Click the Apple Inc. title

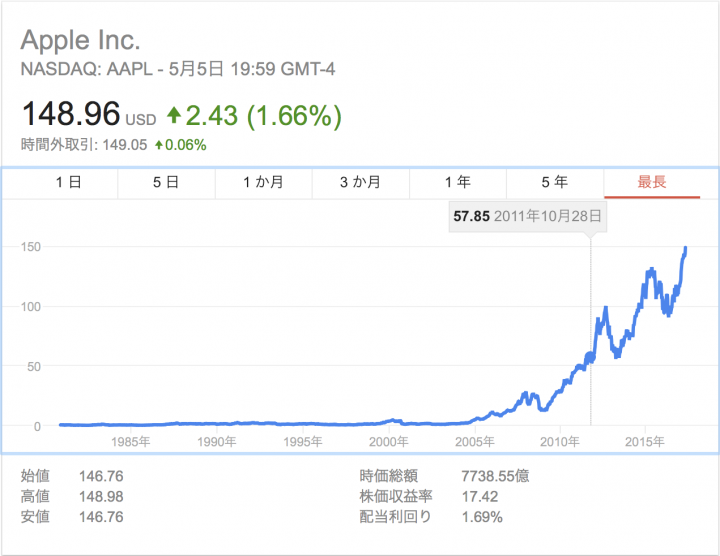point(80,40)
